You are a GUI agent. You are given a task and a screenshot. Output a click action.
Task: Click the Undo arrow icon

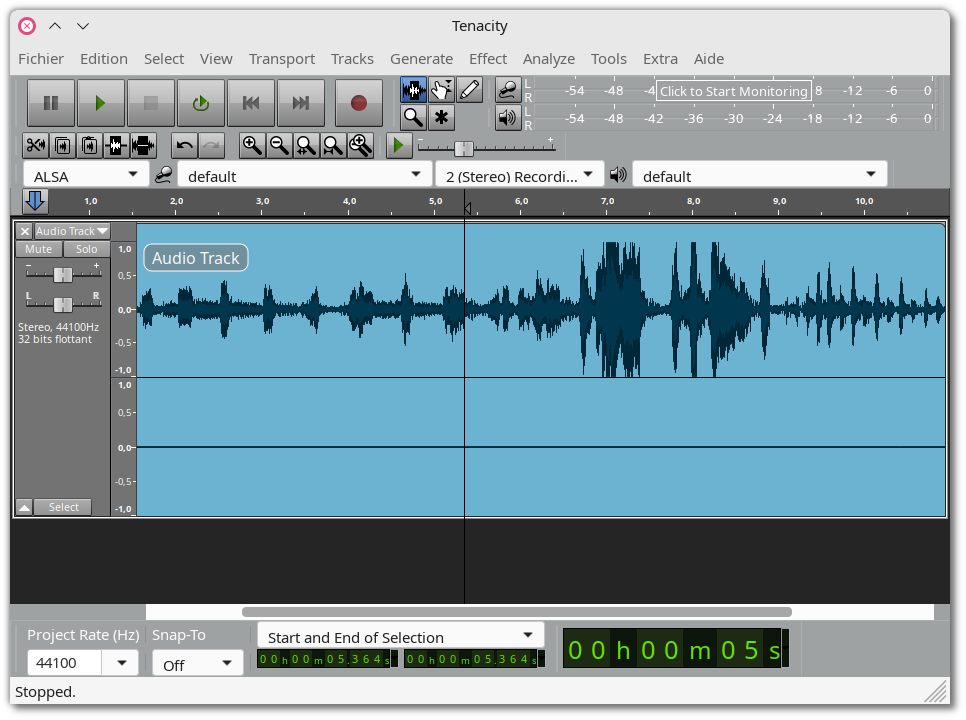tap(184, 145)
